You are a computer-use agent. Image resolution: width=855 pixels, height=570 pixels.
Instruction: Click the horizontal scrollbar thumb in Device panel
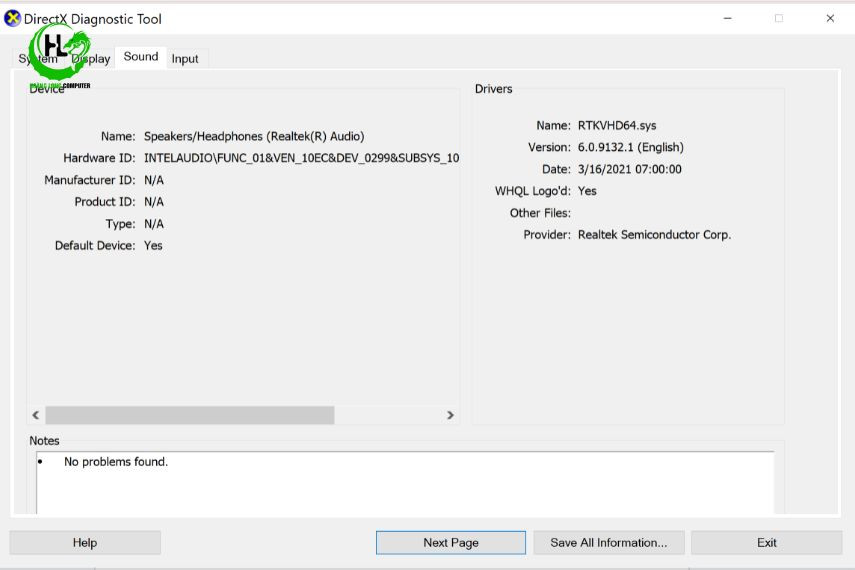[190, 415]
